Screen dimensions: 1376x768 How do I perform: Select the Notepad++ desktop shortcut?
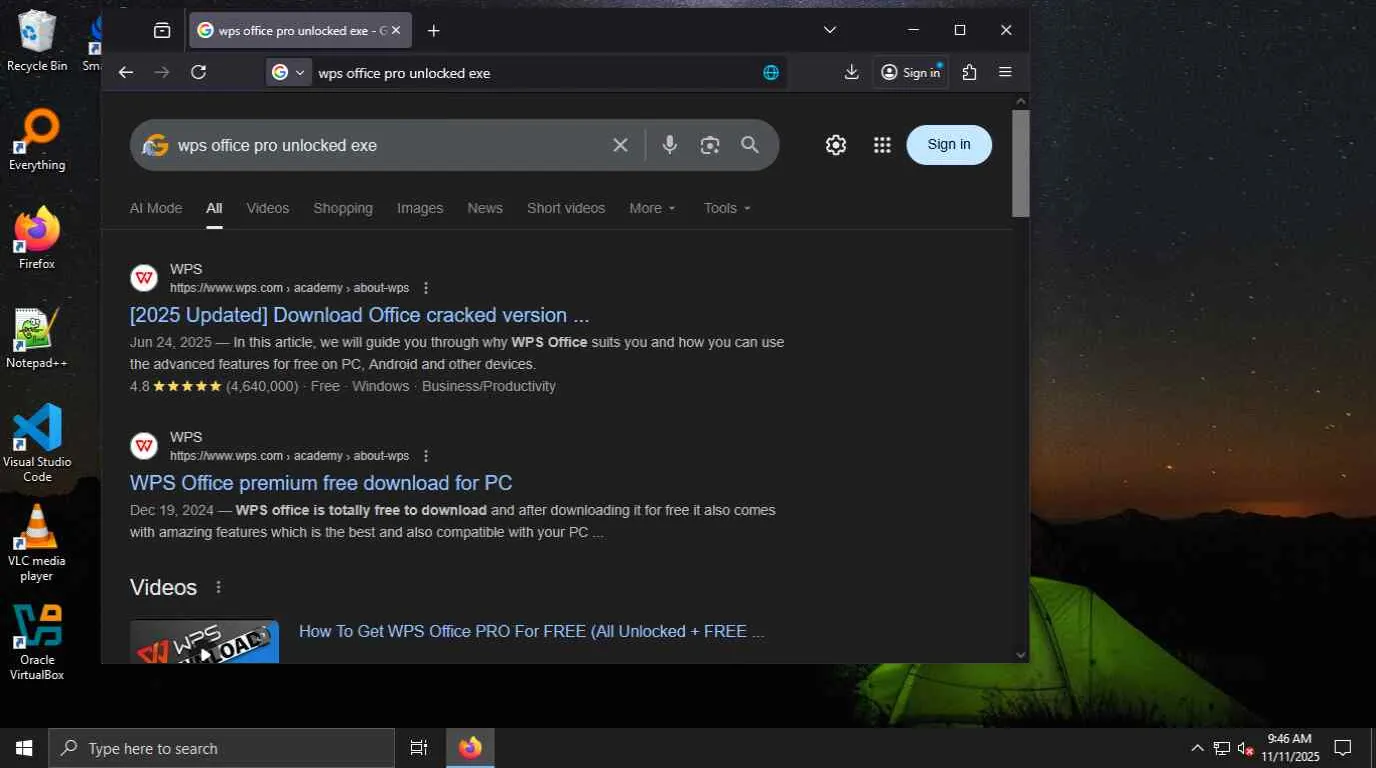tap(37, 338)
